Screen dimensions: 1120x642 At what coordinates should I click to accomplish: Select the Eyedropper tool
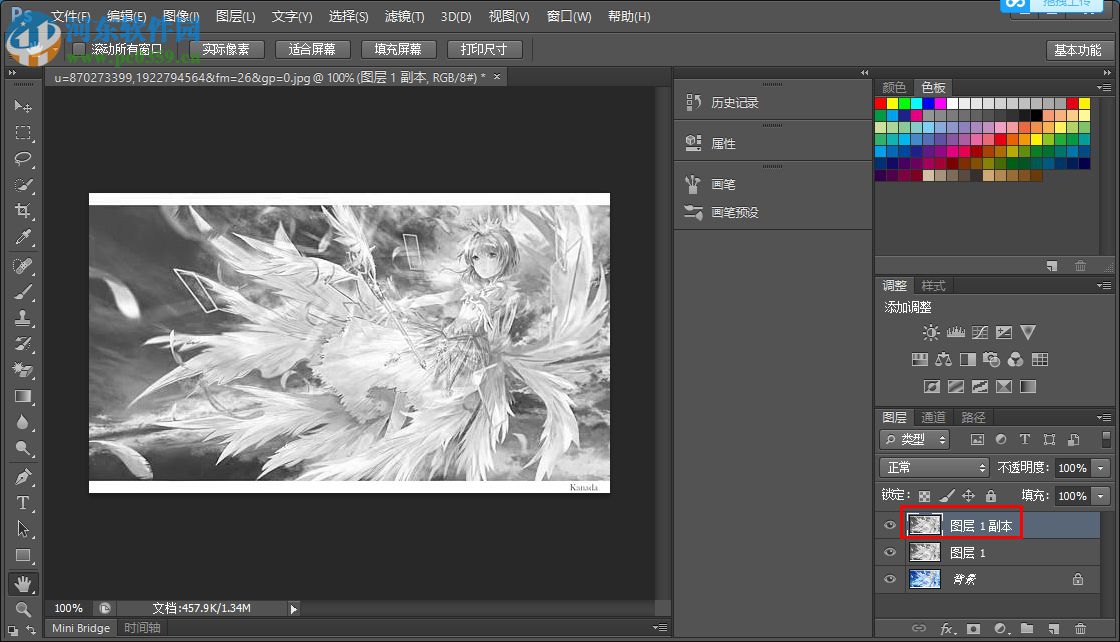(23, 237)
